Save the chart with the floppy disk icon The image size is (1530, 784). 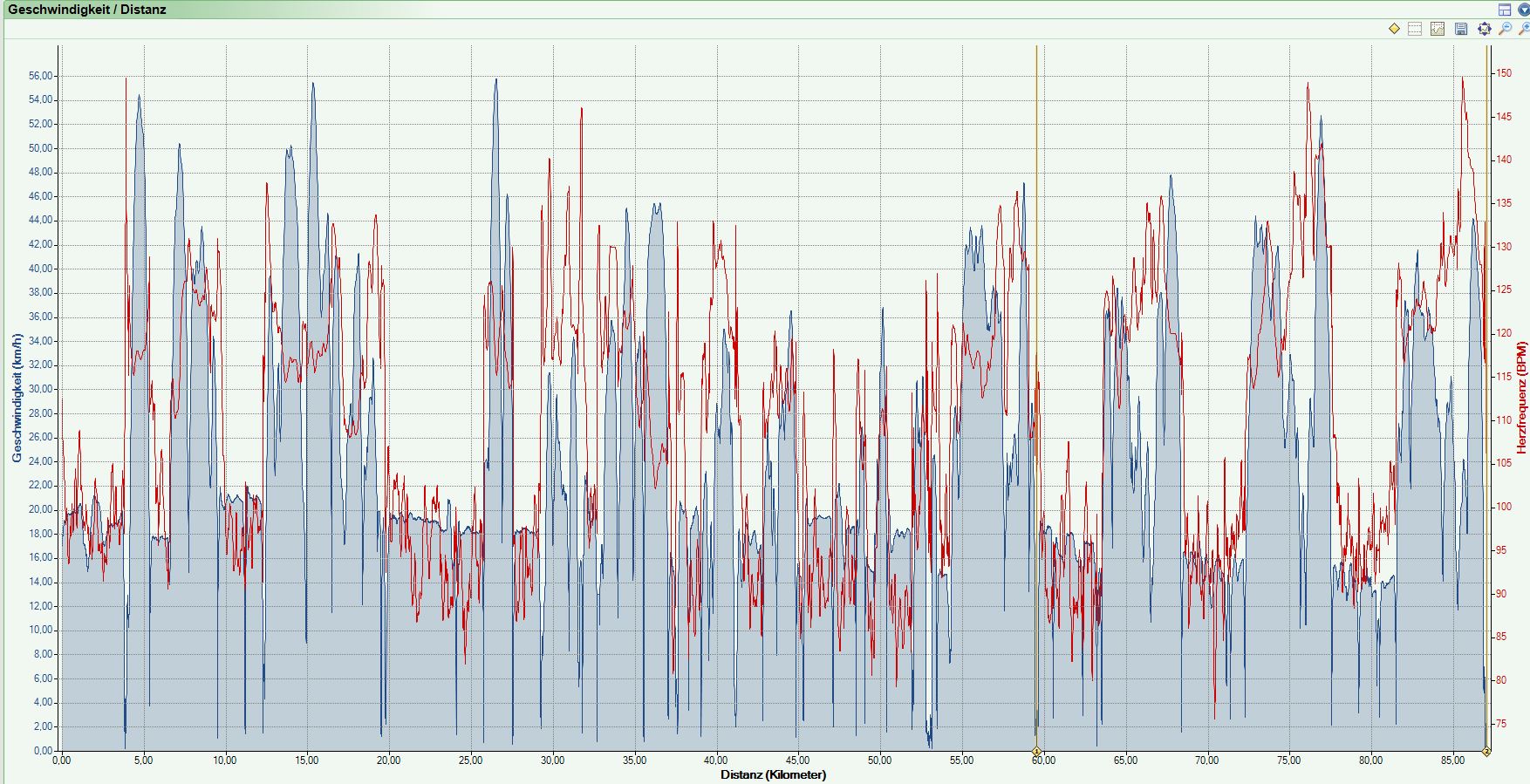coord(1461,29)
